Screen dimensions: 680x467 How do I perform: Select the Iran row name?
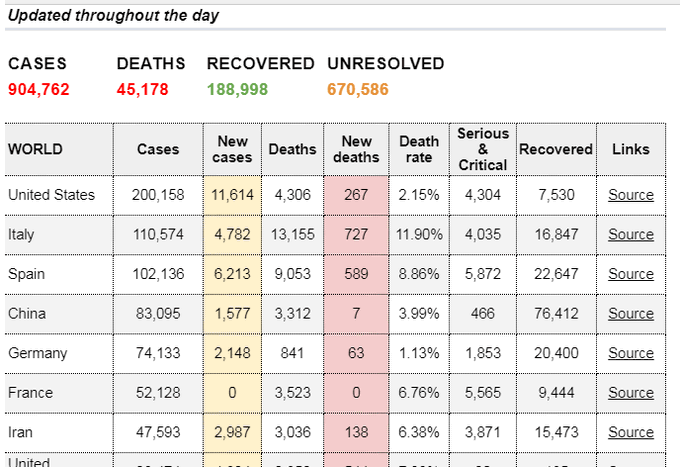[20, 432]
